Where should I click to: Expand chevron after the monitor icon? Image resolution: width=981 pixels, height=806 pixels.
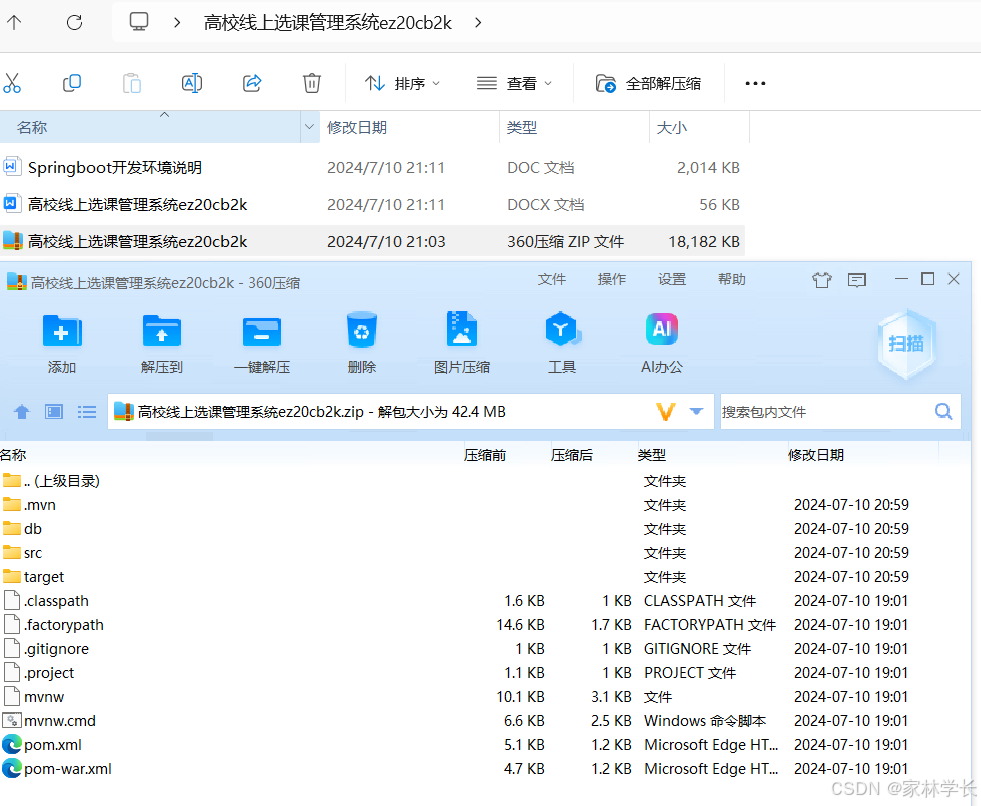[177, 23]
